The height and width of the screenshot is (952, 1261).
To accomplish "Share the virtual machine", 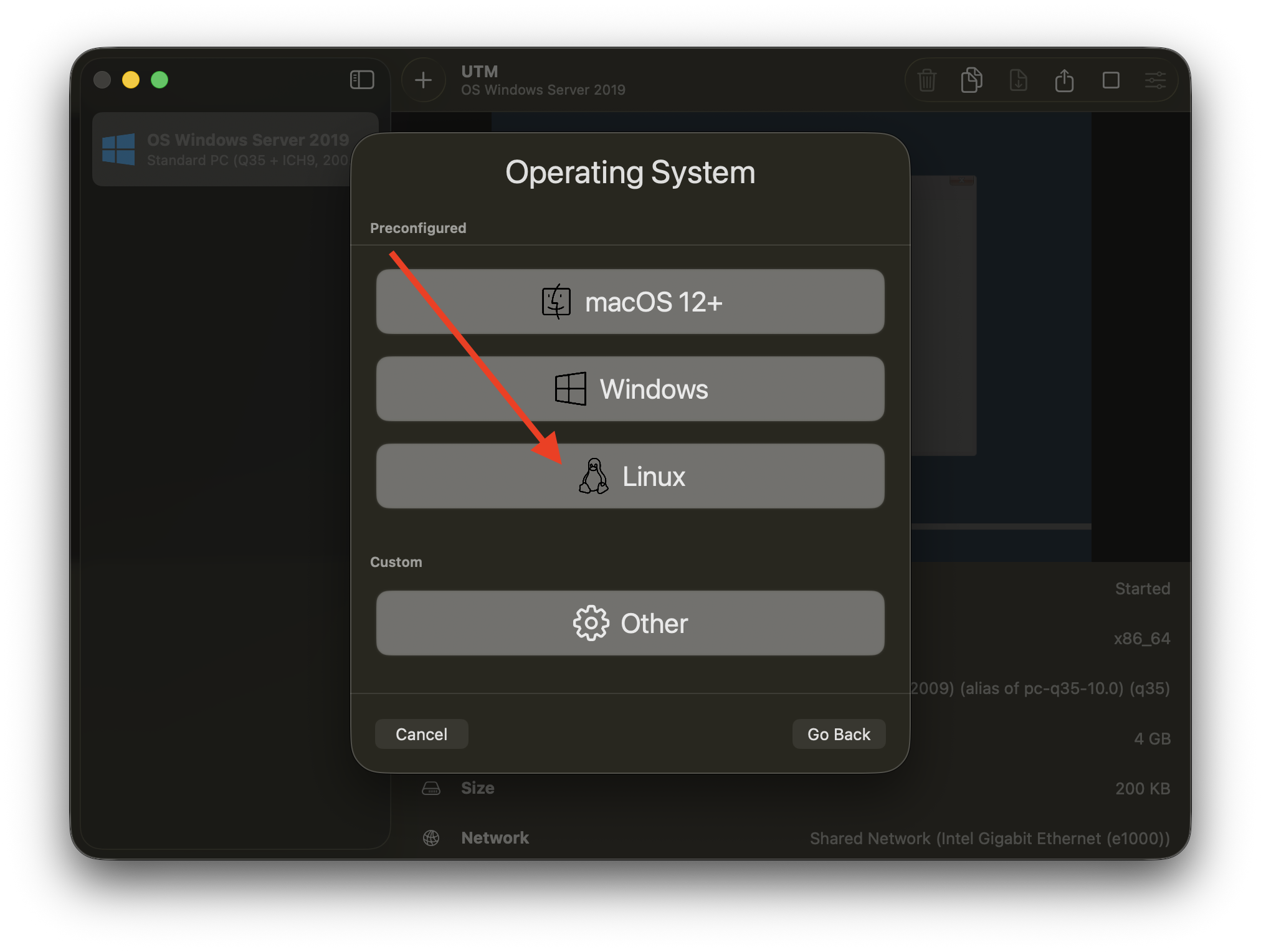I will 1065,80.
